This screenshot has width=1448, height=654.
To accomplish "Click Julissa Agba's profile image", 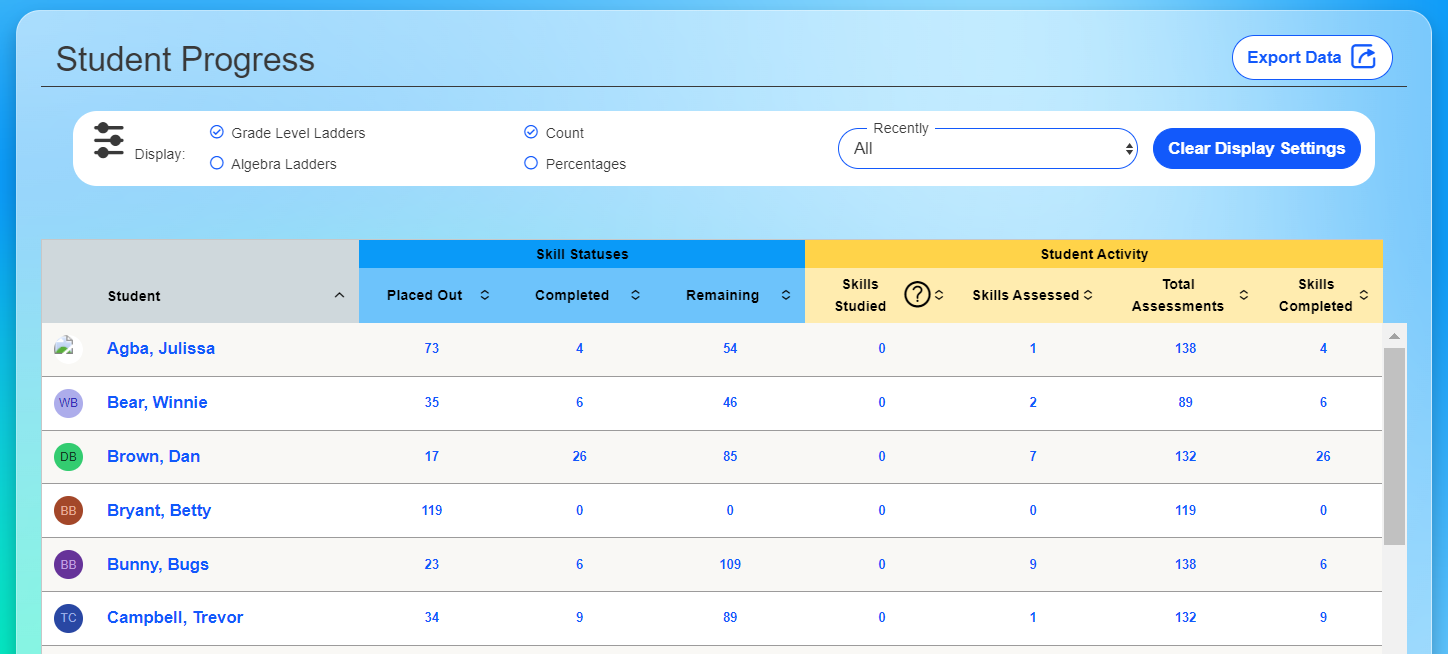I will coord(64,348).
